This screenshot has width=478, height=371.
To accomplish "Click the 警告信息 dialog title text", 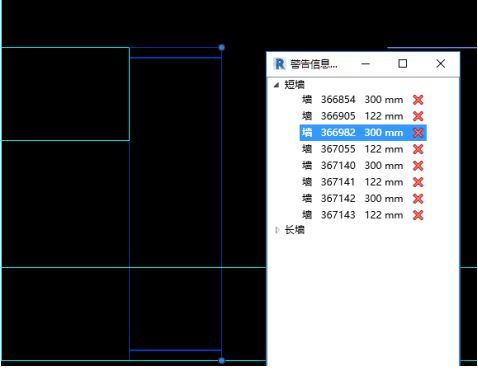I will (314, 64).
